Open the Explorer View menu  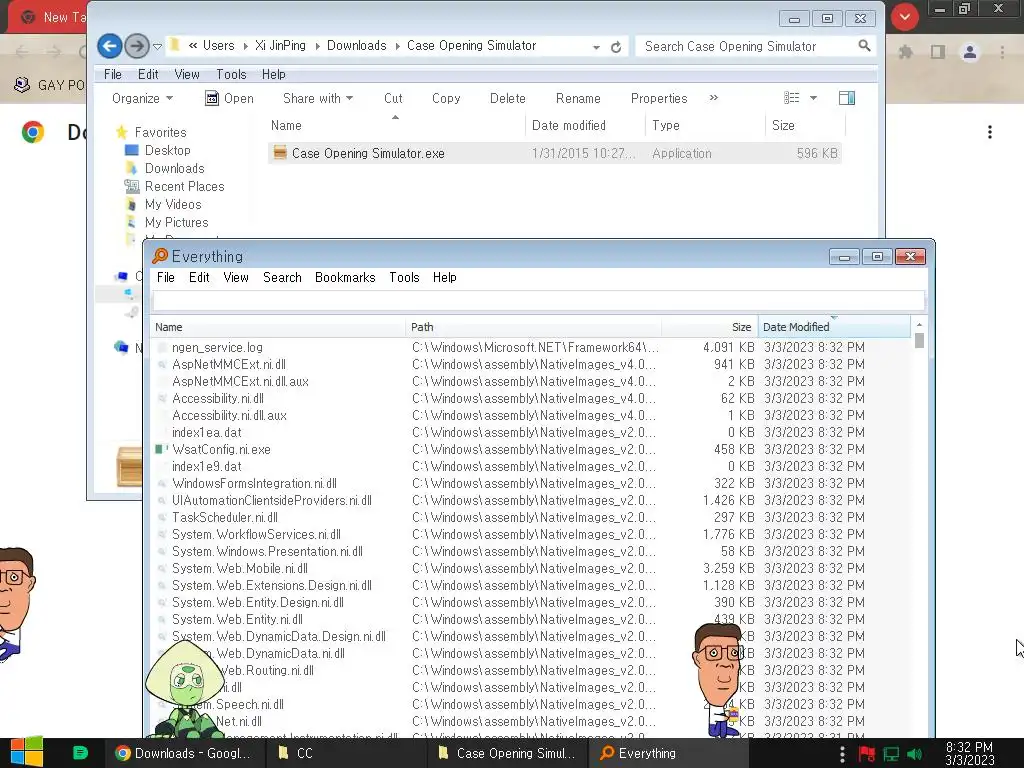pos(187,74)
